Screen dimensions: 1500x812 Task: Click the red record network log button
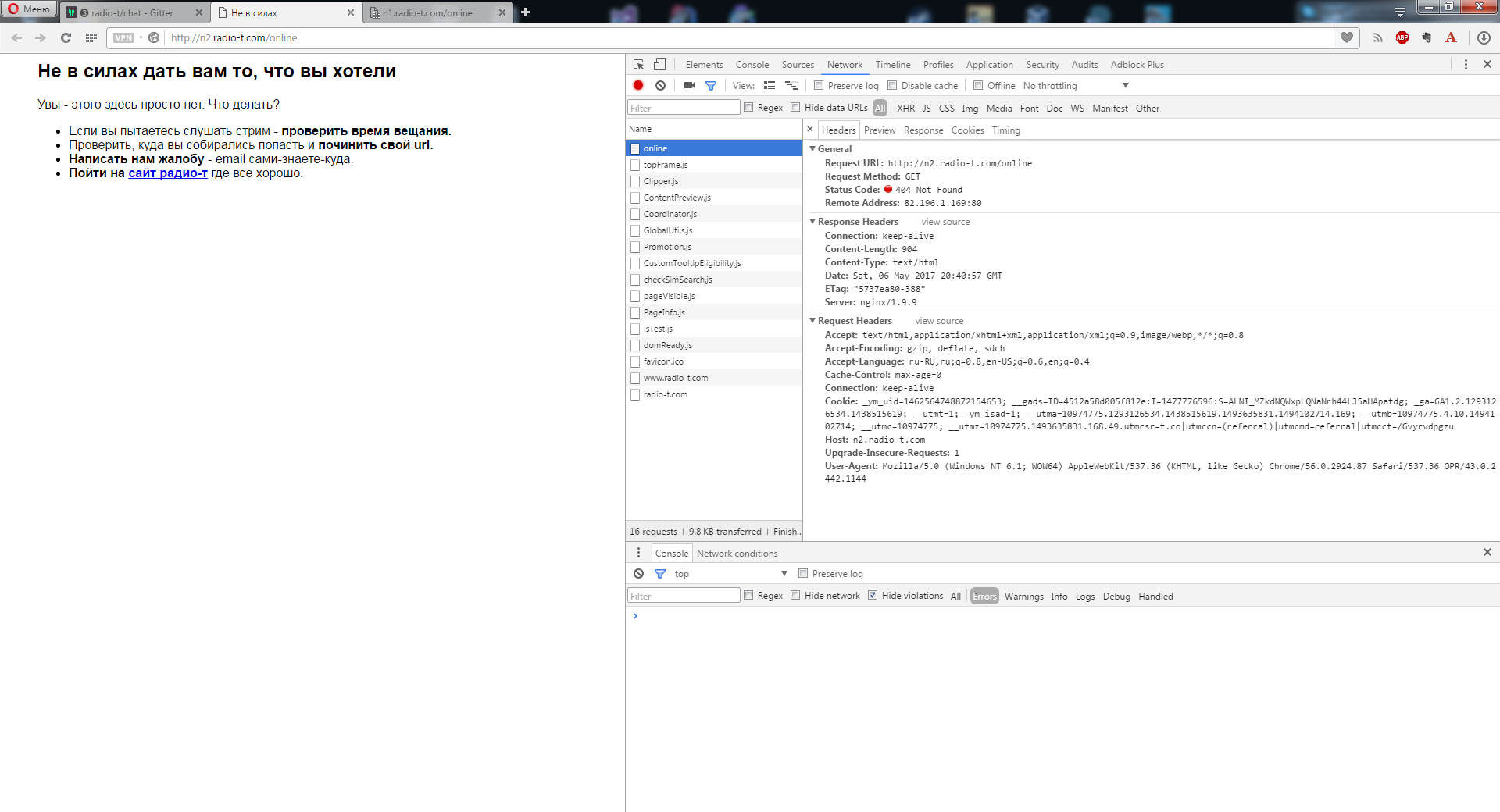pos(638,85)
